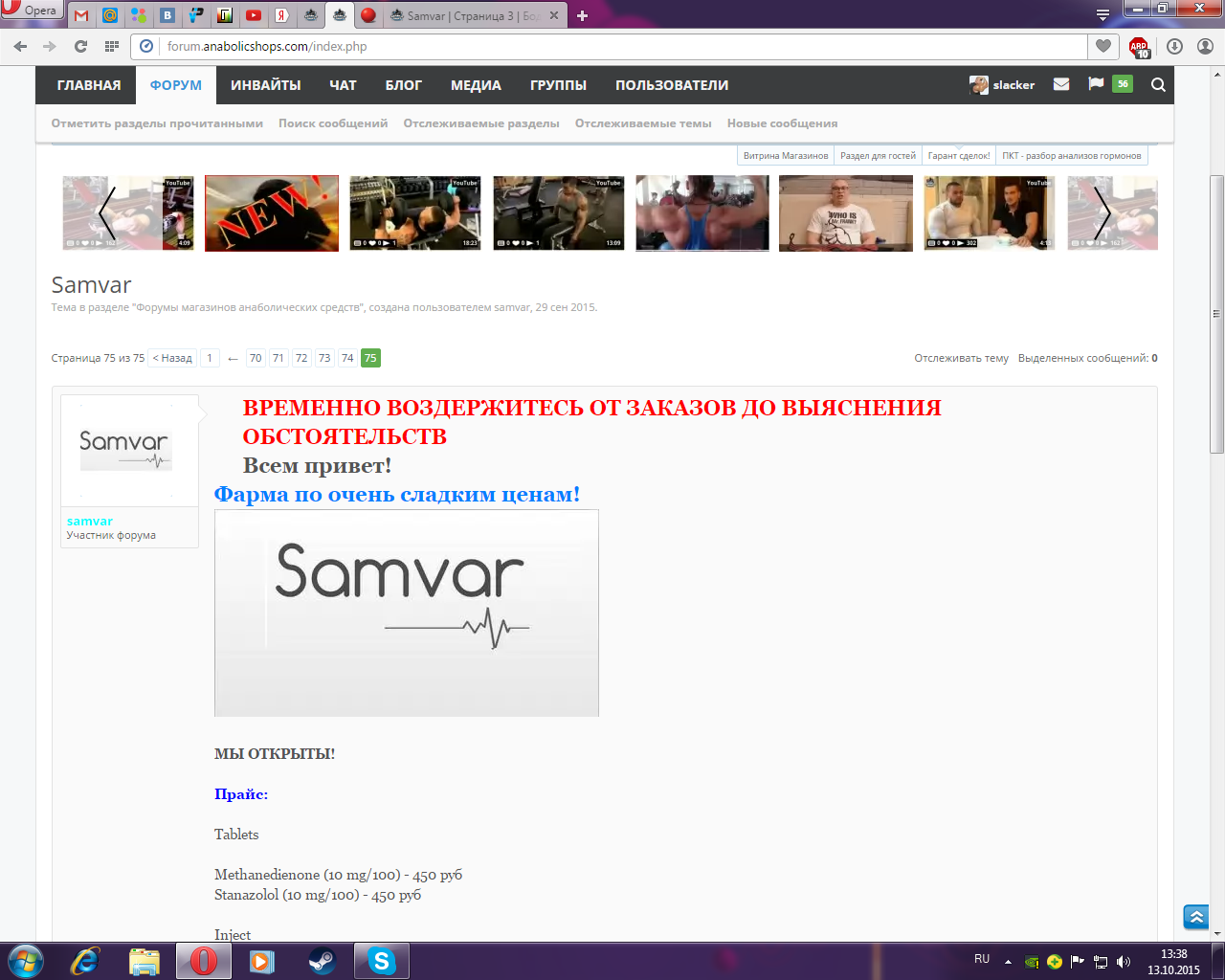Open the 'Витрина Магазинов' link
Screen dimensions: 1225x980
click(x=786, y=155)
